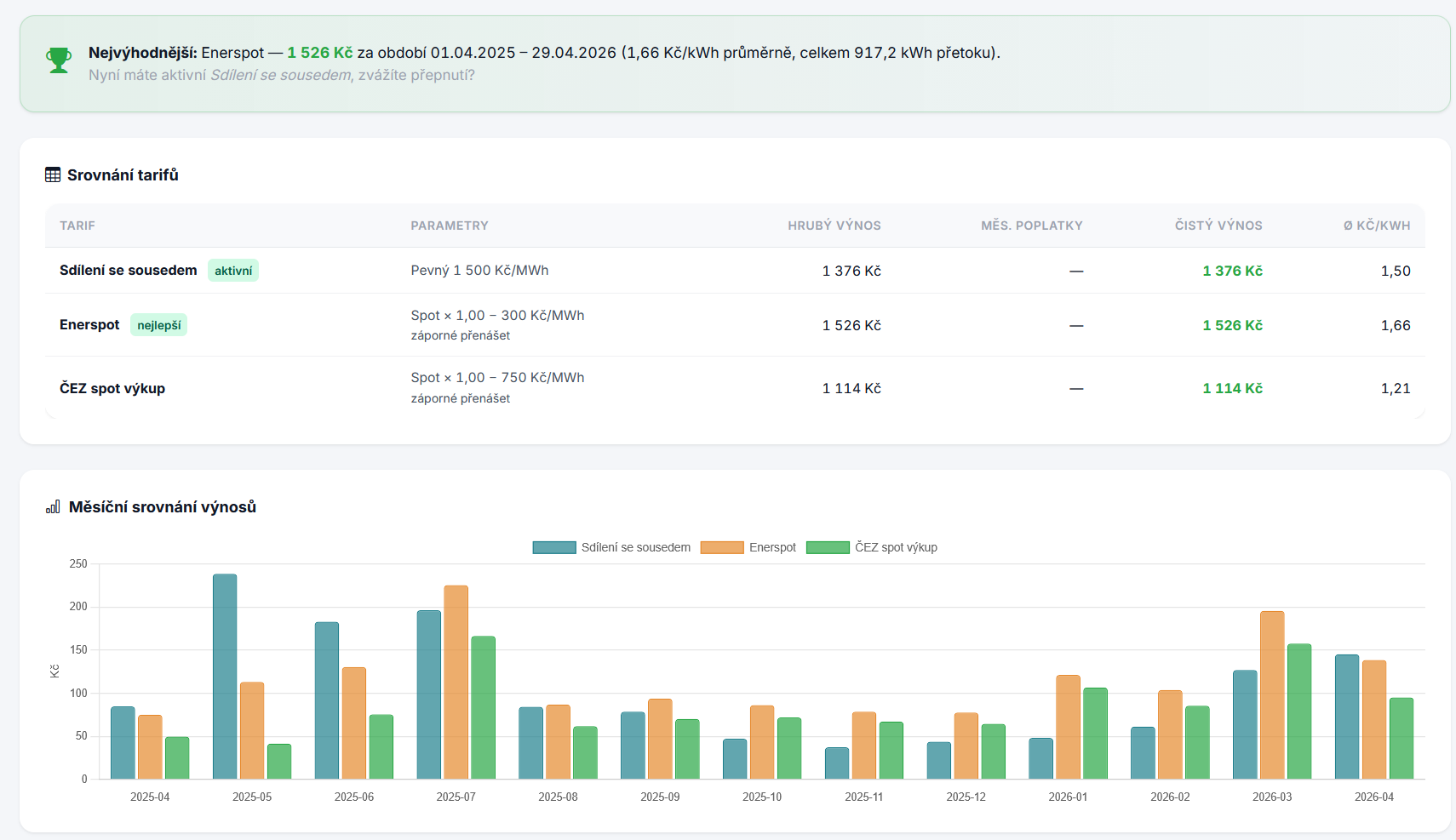Click the tallest teal bar for 2025-05
The image size is (1456, 840).
[x=225, y=677]
